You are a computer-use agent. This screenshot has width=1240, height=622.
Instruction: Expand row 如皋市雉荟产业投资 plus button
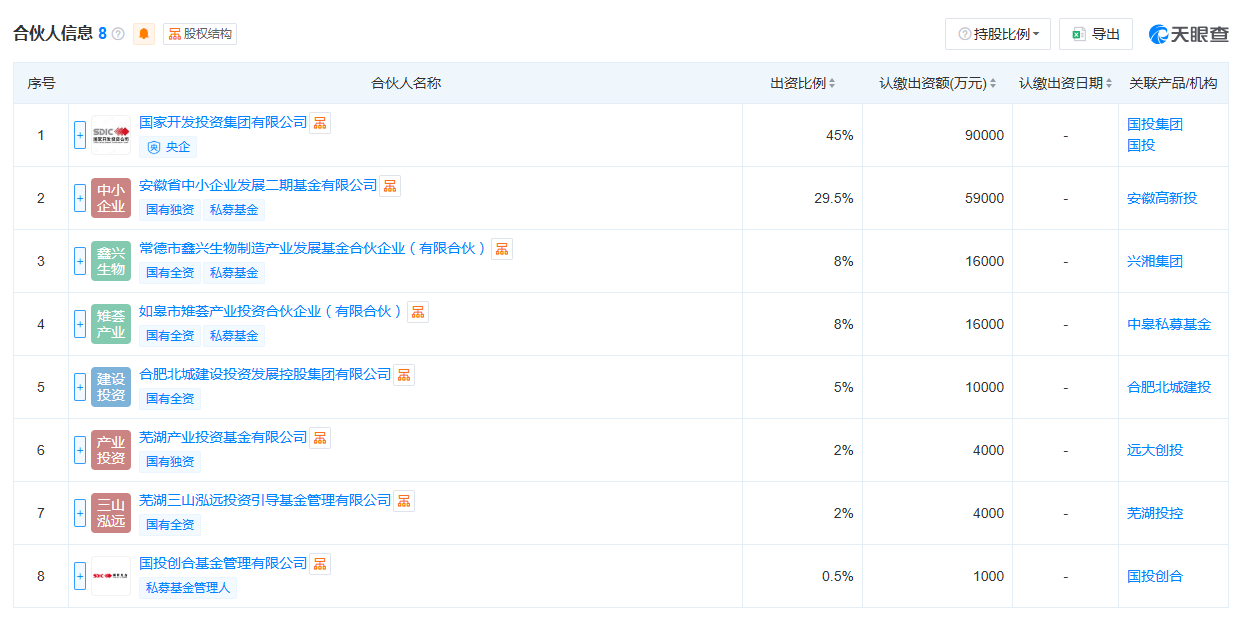(80, 324)
